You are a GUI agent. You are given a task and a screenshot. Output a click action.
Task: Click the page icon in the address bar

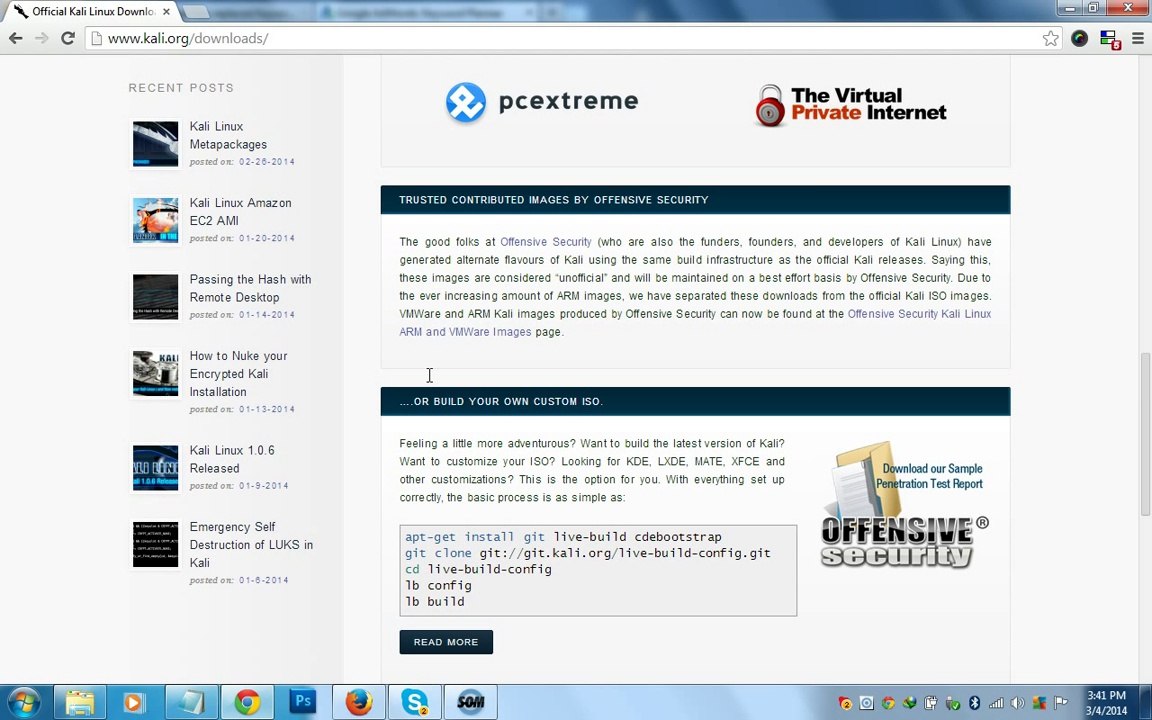pyautogui.click(x=96, y=38)
